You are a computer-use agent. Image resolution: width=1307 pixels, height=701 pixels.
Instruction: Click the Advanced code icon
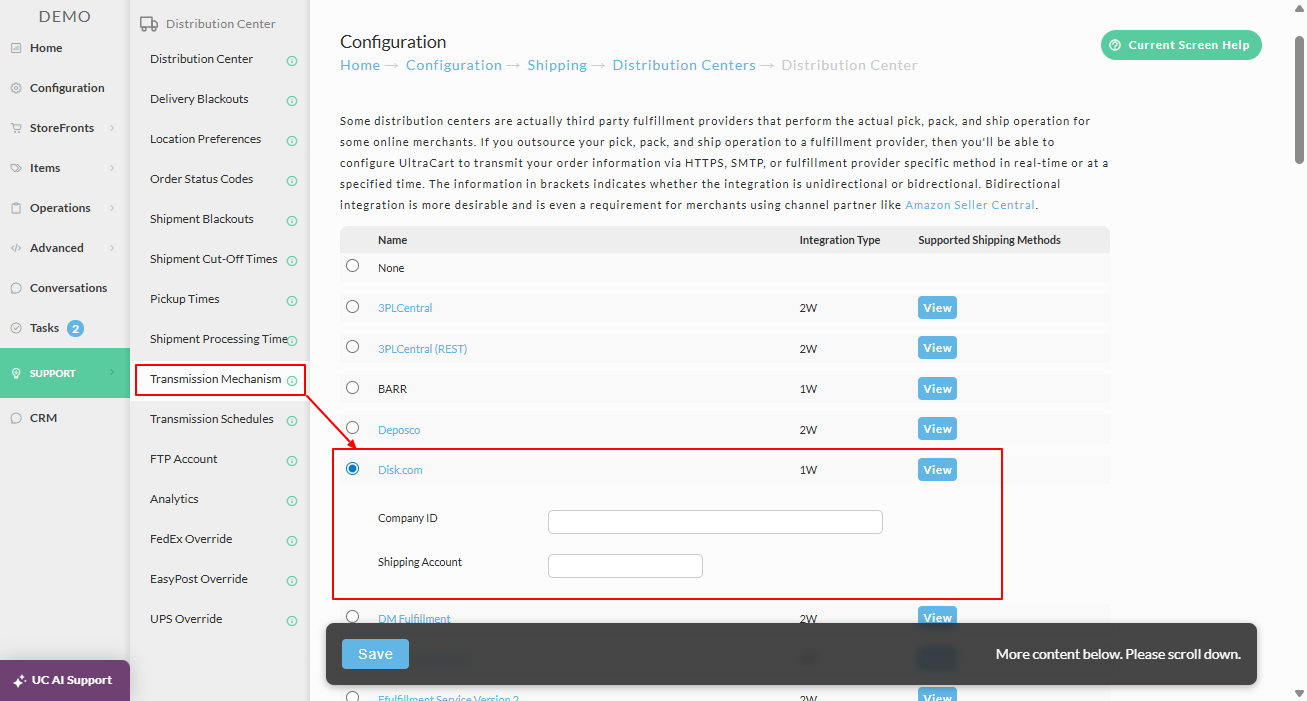coord(16,248)
